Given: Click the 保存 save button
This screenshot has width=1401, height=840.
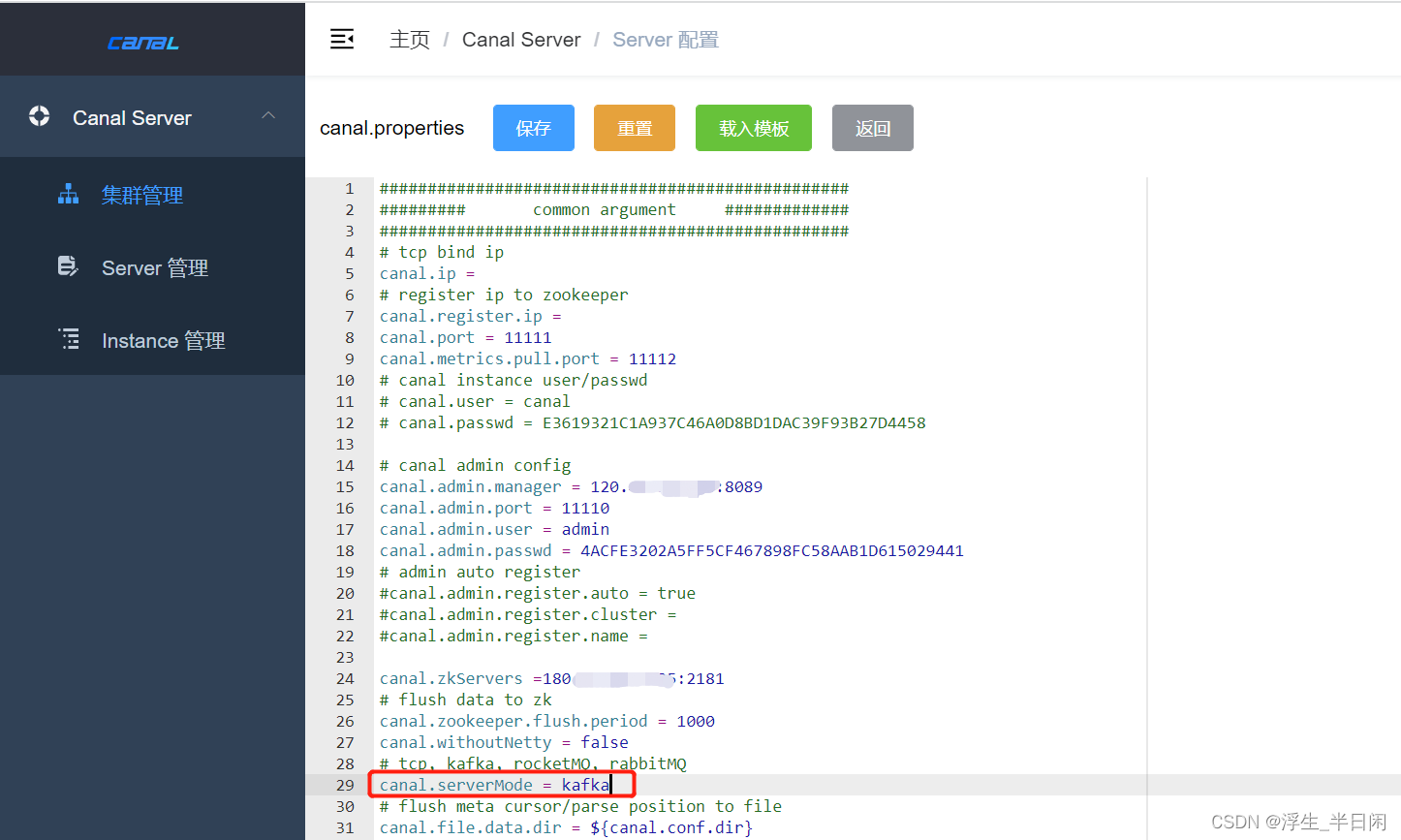Looking at the screenshot, I should [x=534, y=128].
